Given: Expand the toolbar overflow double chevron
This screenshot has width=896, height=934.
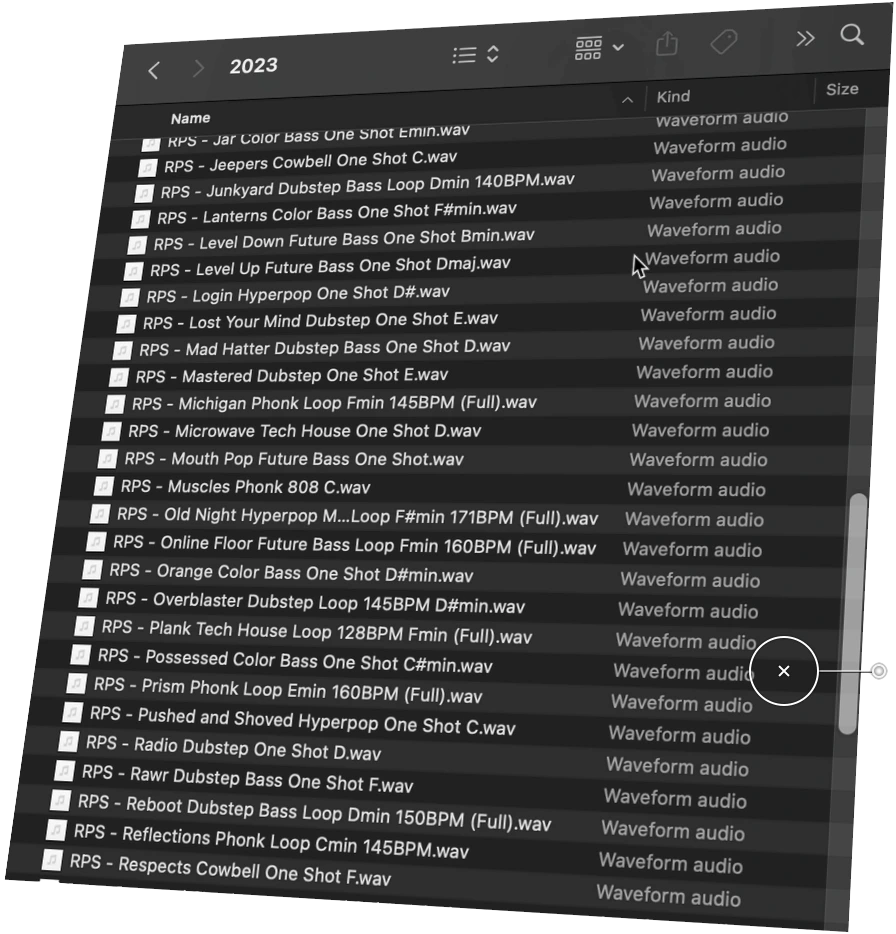Looking at the screenshot, I should [805, 38].
